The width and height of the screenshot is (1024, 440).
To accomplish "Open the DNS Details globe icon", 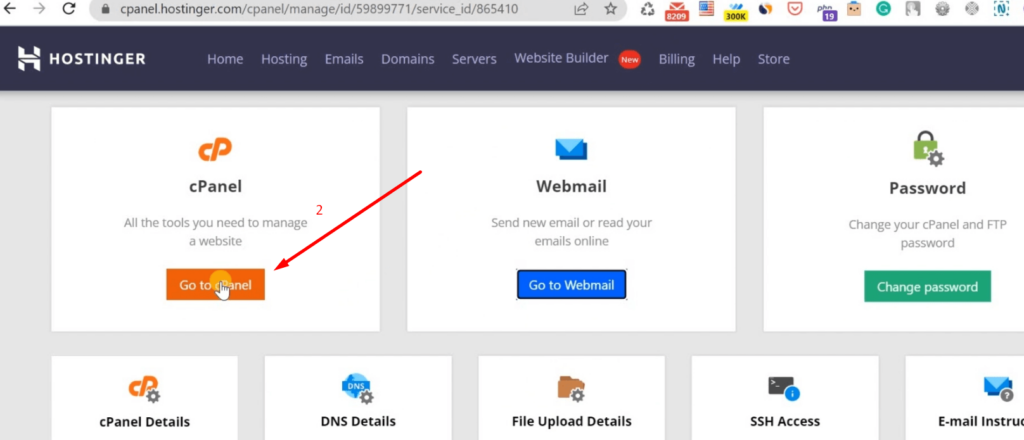I will [357, 388].
